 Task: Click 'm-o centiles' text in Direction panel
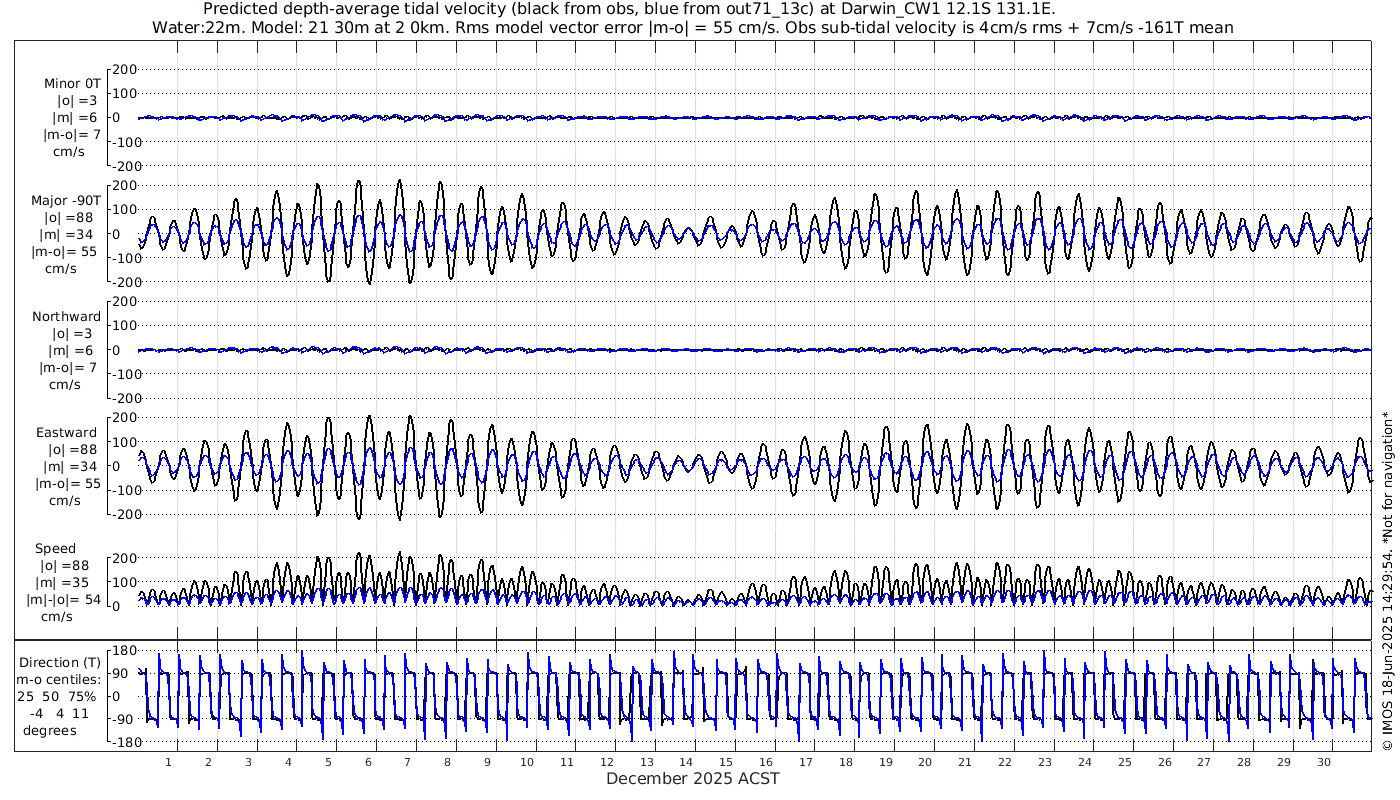[60, 680]
